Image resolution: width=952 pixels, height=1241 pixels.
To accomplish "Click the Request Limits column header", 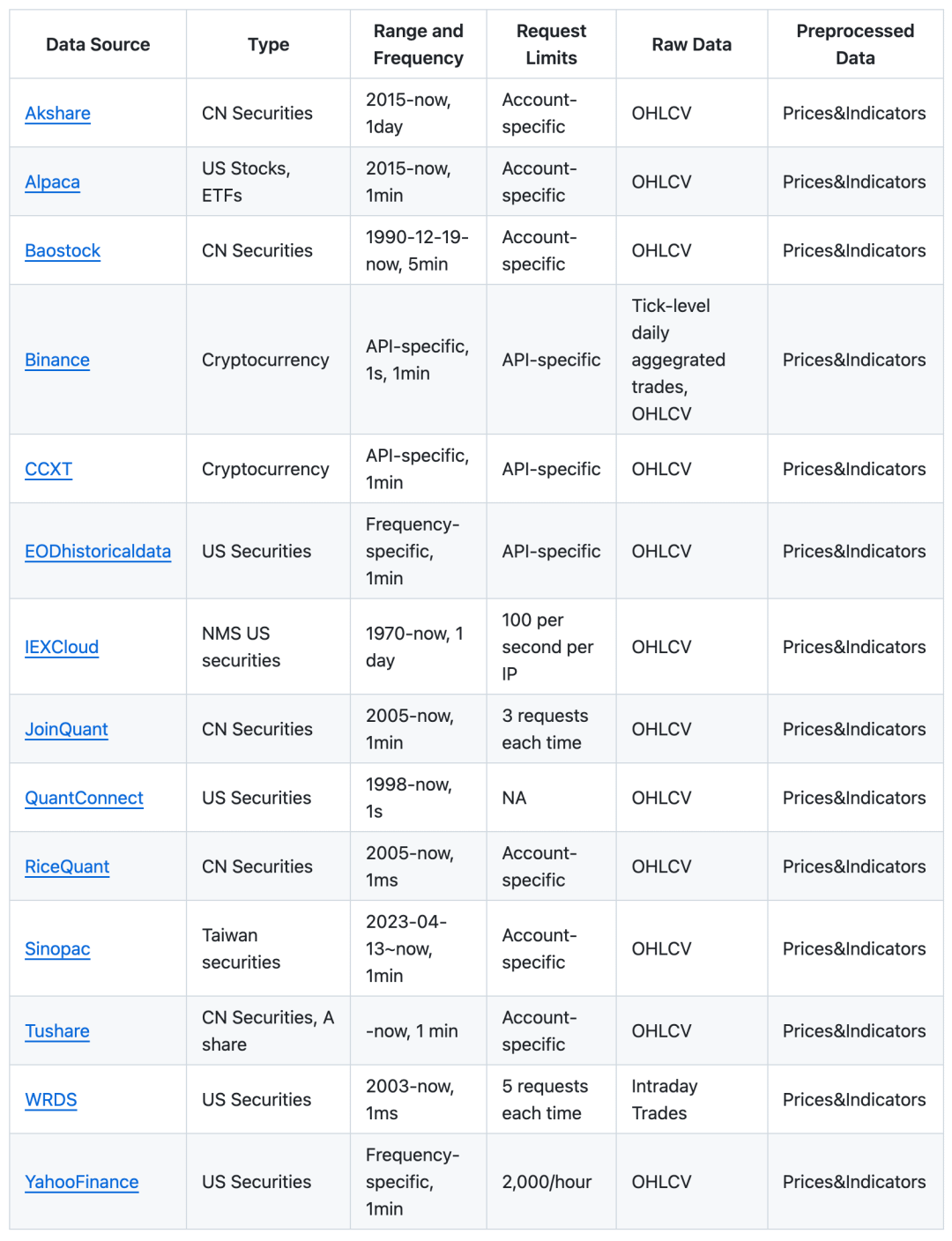I will [x=551, y=45].
